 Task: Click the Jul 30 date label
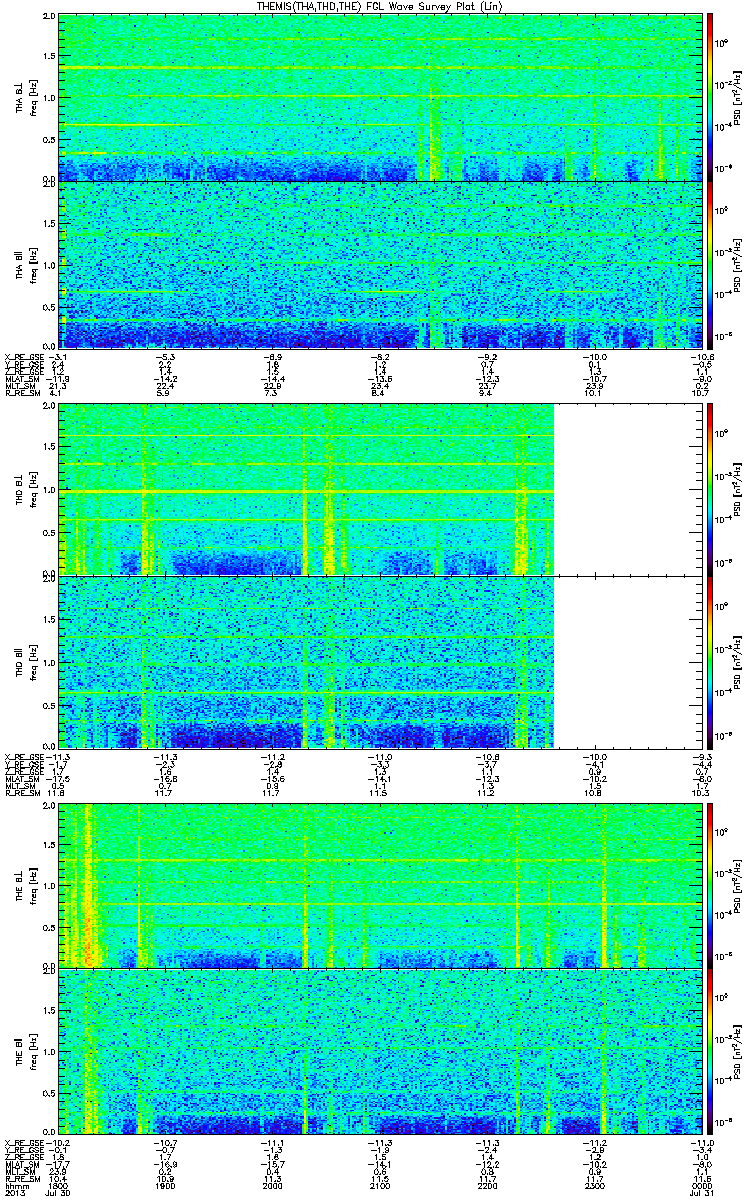click(x=59, y=1194)
